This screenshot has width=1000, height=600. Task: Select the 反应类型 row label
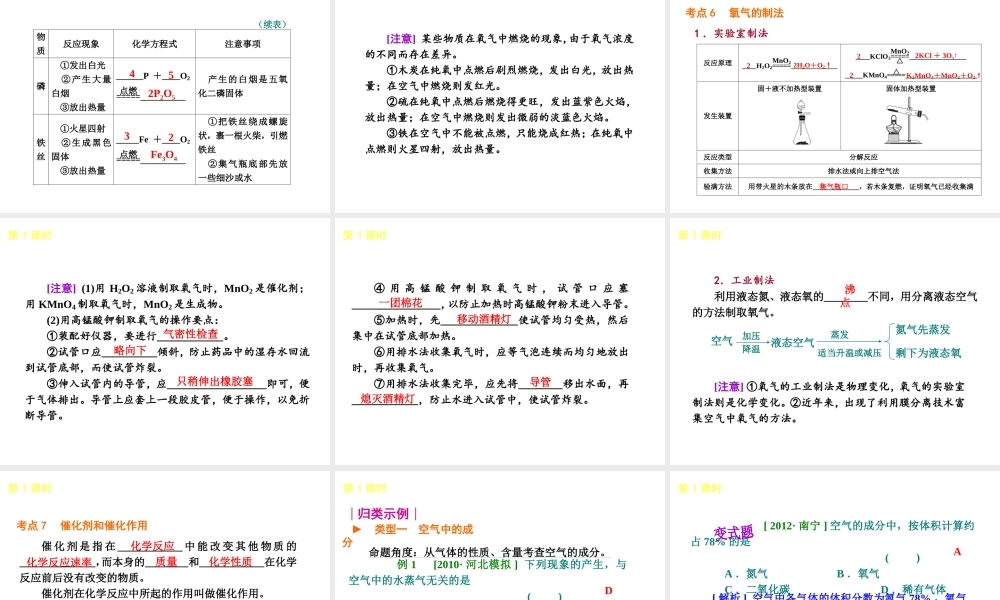(x=717, y=157)
